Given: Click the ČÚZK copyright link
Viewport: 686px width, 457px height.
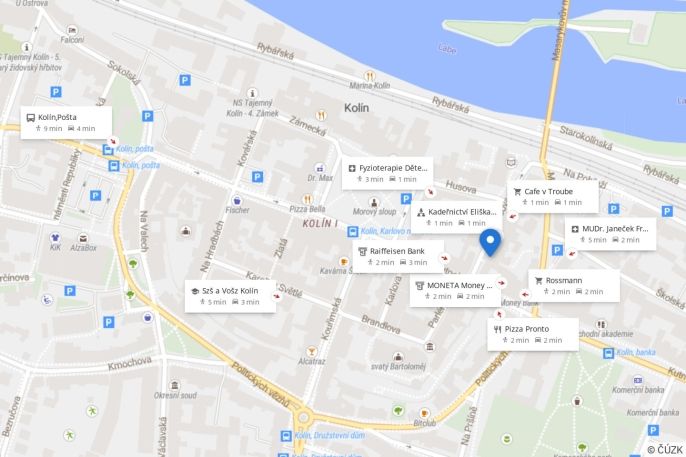Looking at the screenshot, I should [665, 450].
